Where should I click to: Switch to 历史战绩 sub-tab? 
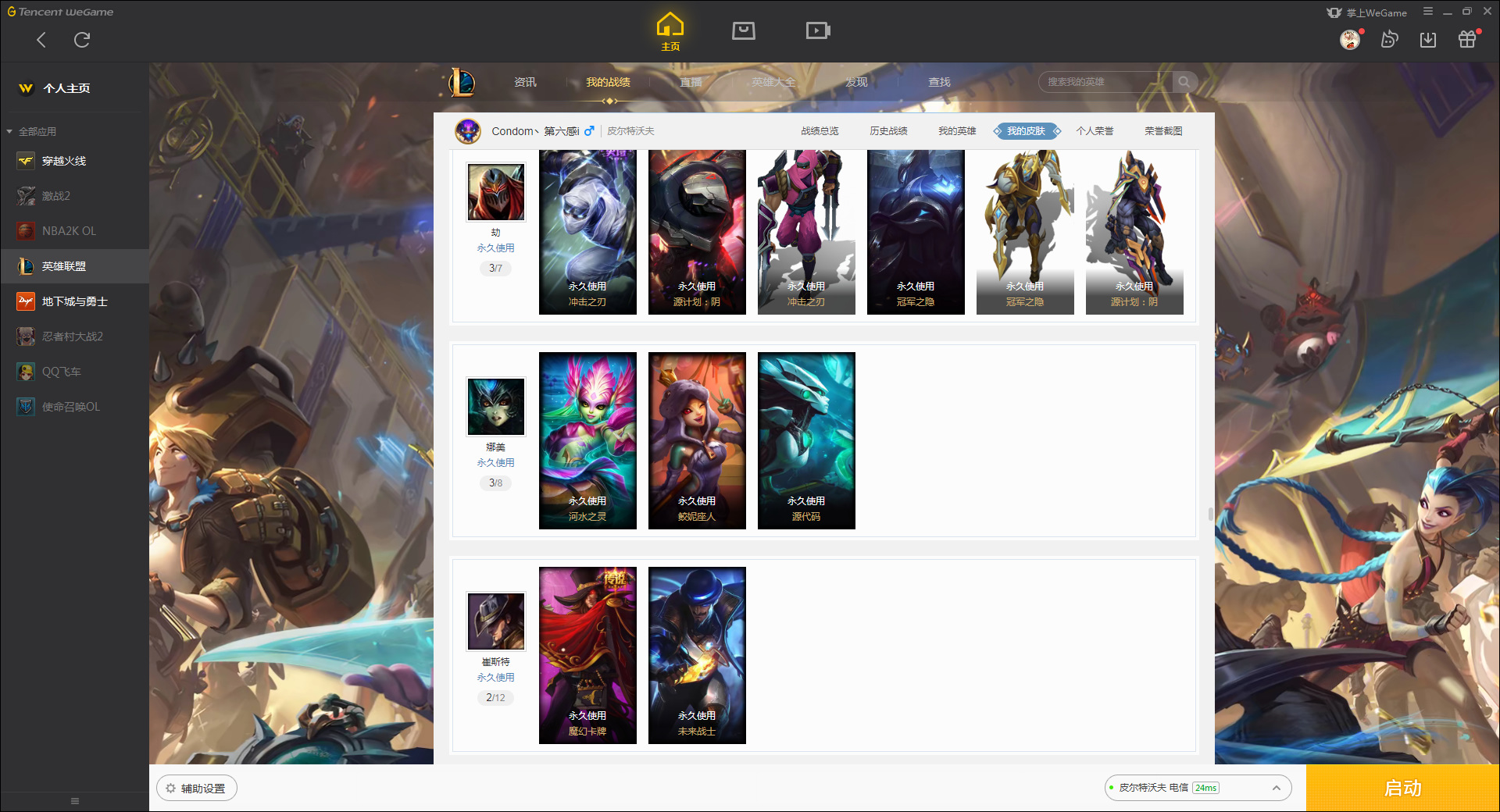pyautogui.click(x=888, y=131)
